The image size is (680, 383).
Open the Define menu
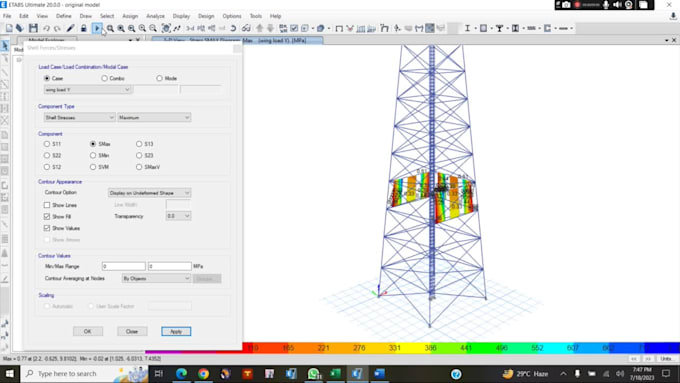64,16
